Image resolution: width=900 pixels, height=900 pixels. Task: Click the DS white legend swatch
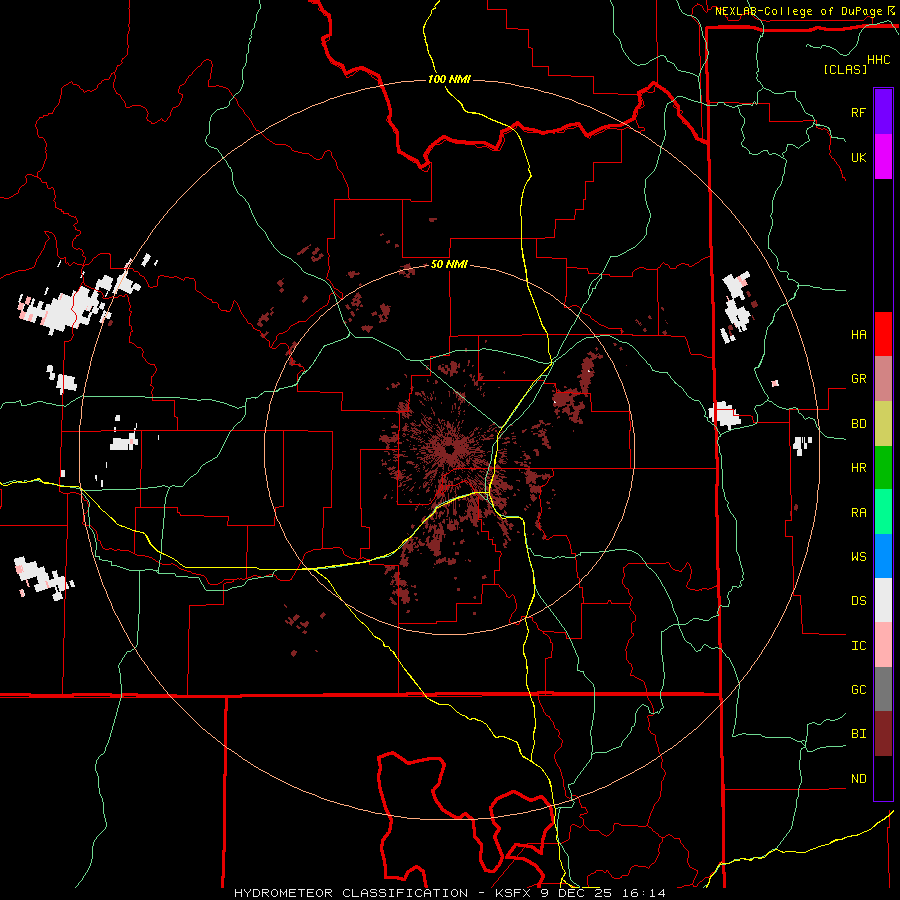pyautogui.click(x=883, y=600)
